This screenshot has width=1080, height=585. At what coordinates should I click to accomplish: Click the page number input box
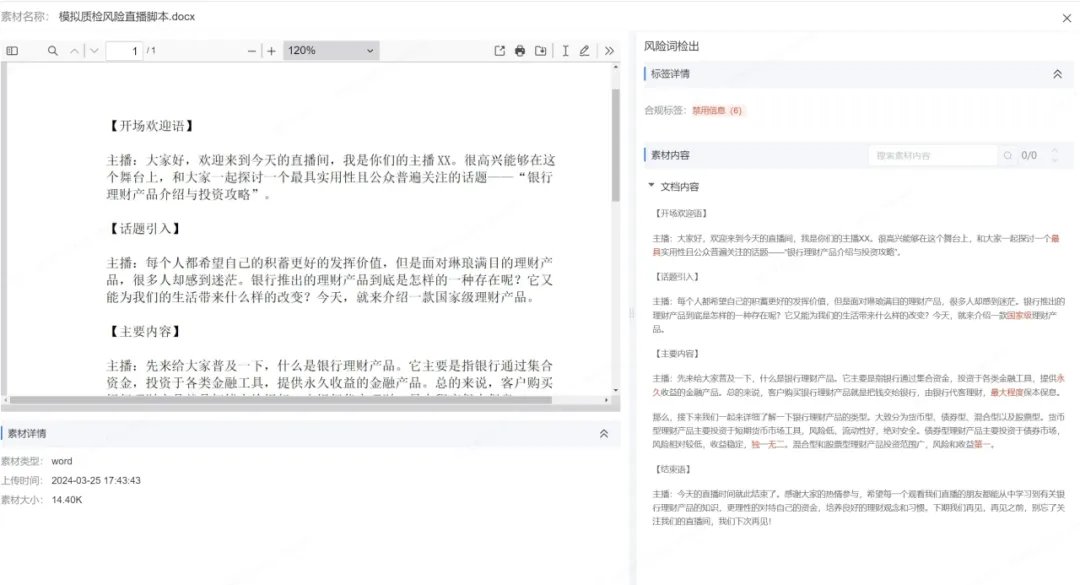124,51
